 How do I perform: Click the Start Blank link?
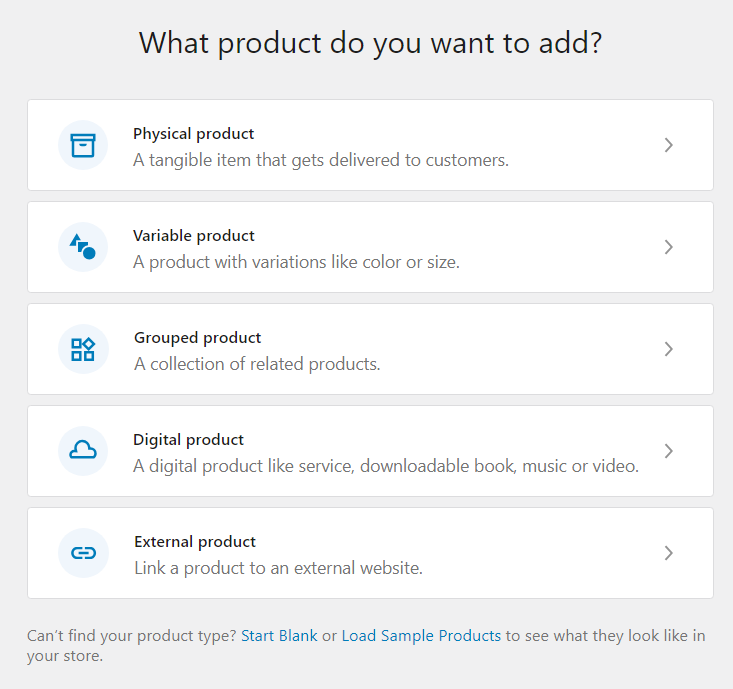[x=279, y=636]
